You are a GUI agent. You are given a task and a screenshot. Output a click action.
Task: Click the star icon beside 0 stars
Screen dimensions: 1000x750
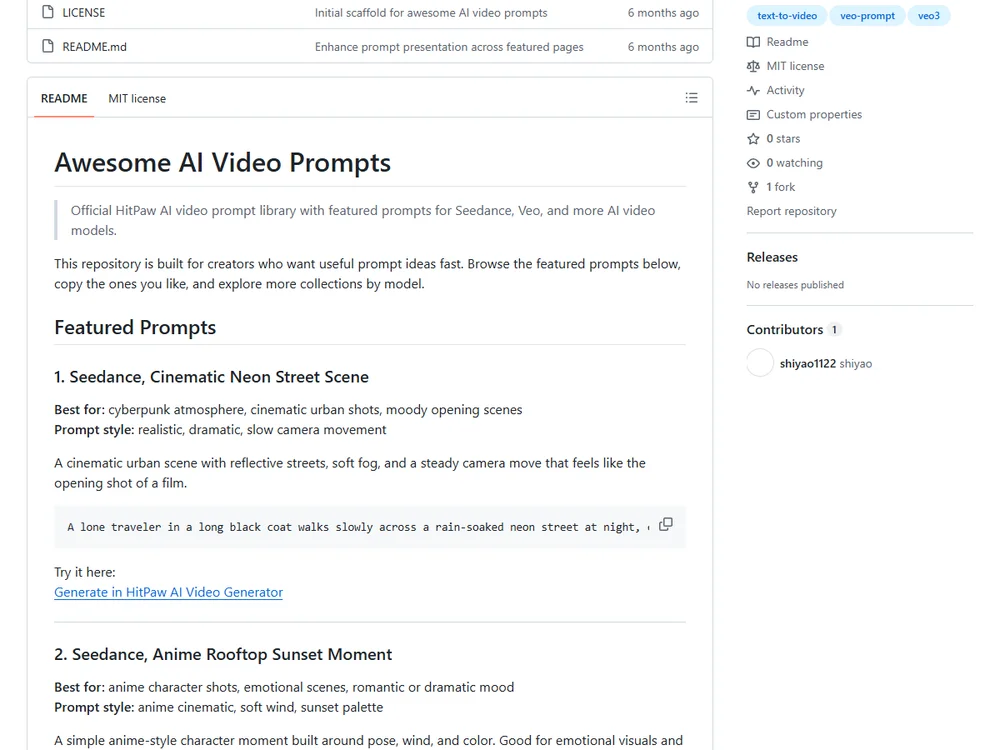pos(753,139)
